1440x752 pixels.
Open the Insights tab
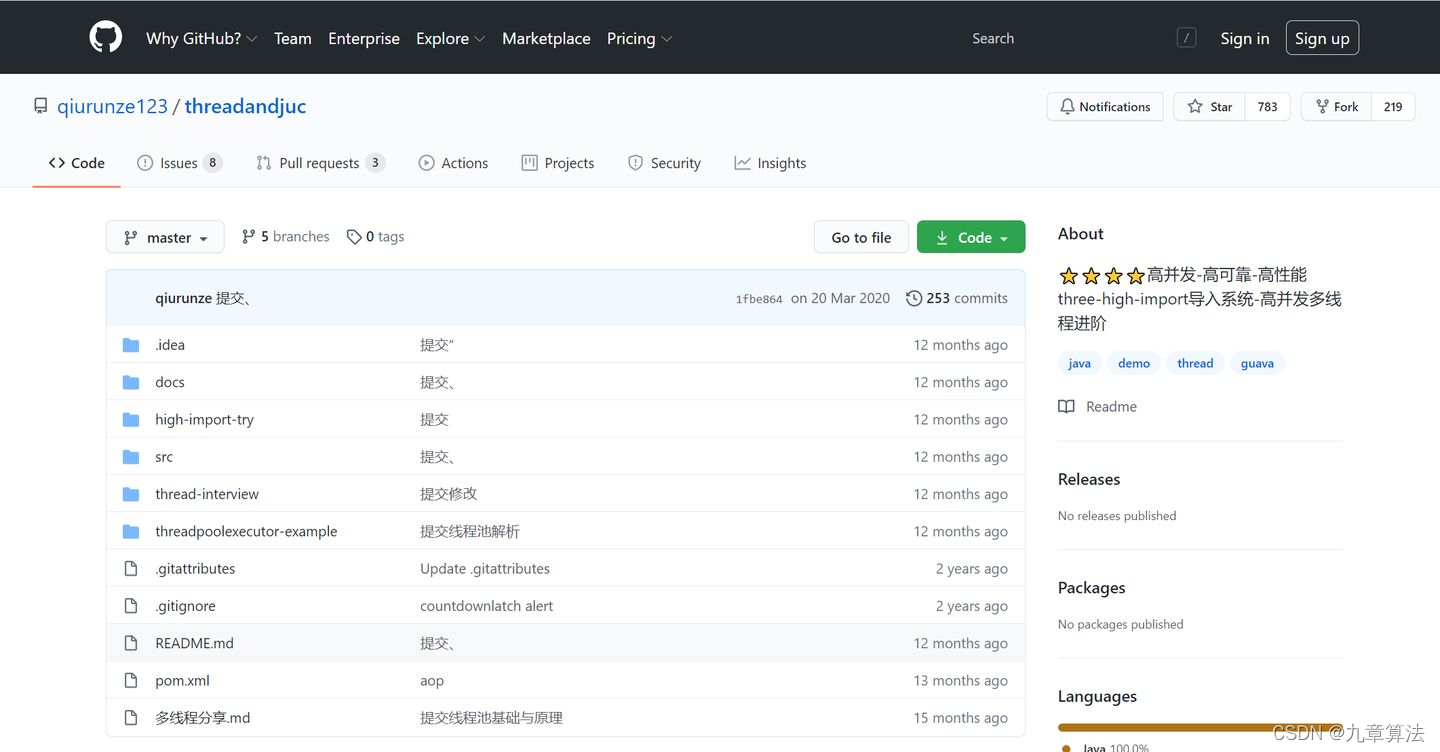tap(770, 163)
